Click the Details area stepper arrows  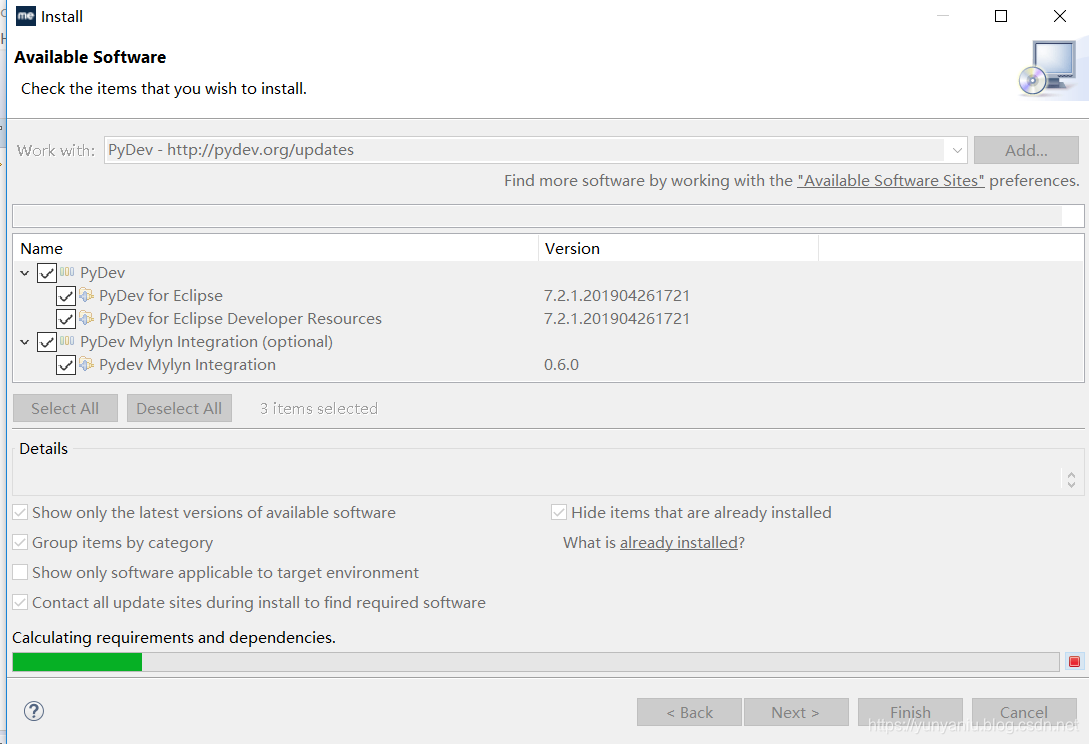[1071, 479]
